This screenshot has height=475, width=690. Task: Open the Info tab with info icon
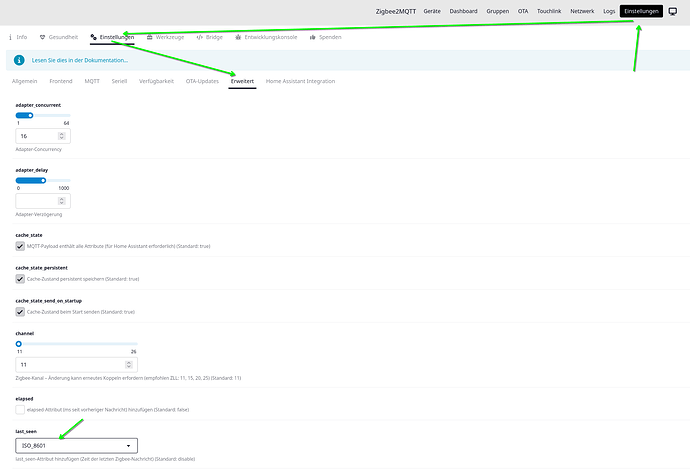pos(19,36)
